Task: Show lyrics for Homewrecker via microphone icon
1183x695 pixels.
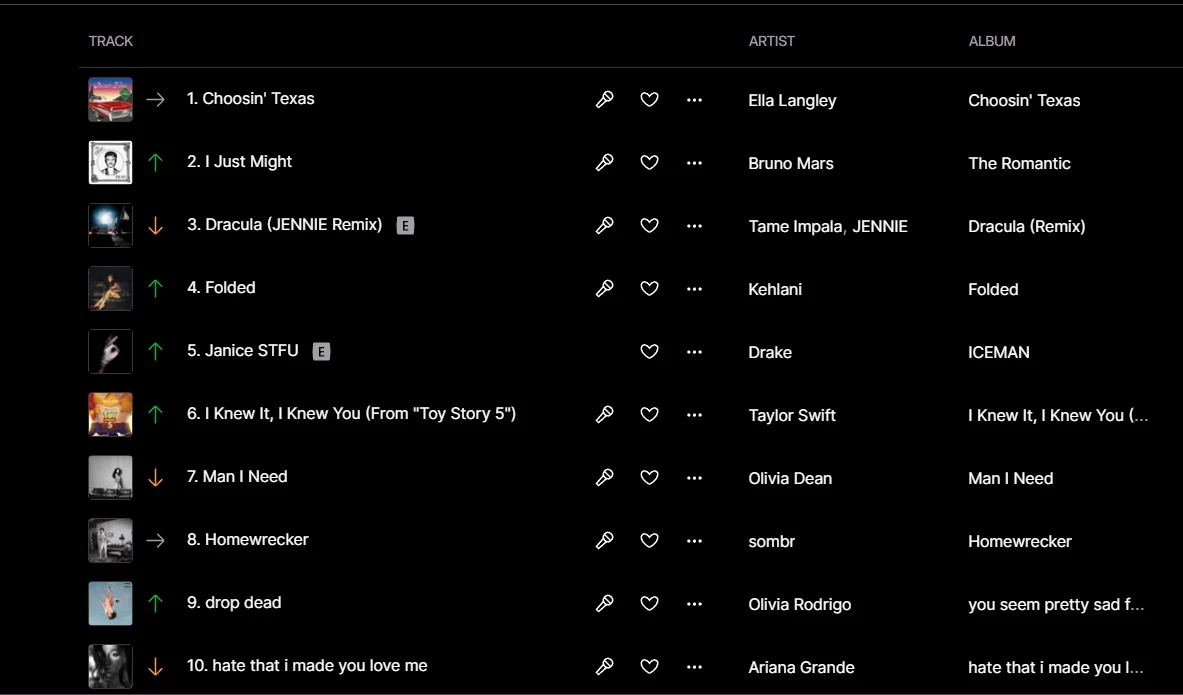Action: click(604, 540)
